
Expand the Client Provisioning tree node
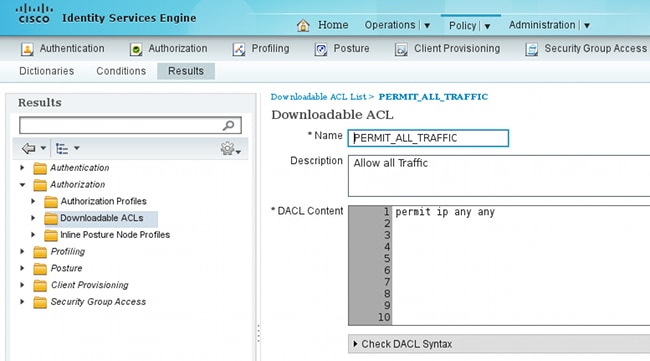(22, 285)
